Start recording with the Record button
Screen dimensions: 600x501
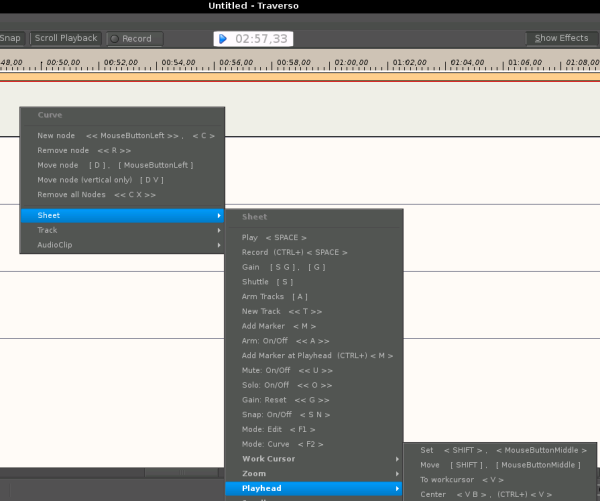135,39
